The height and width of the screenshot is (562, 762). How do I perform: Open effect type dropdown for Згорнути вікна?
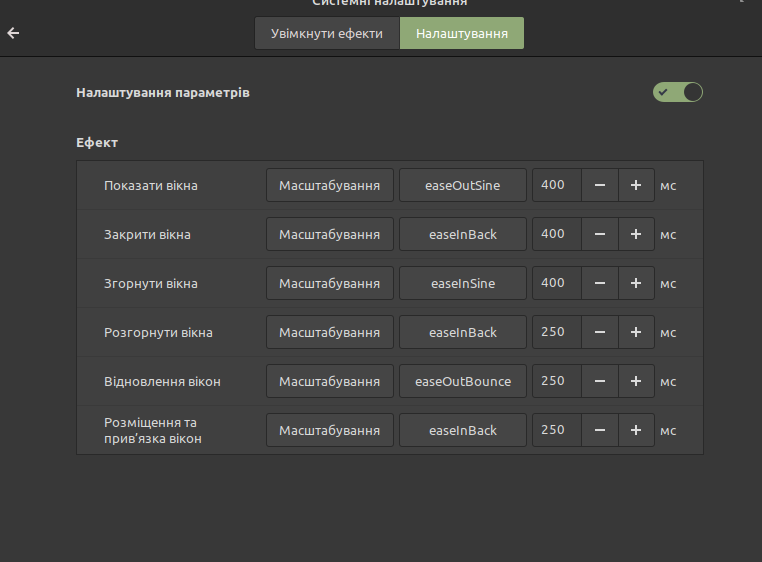(329, 283)
